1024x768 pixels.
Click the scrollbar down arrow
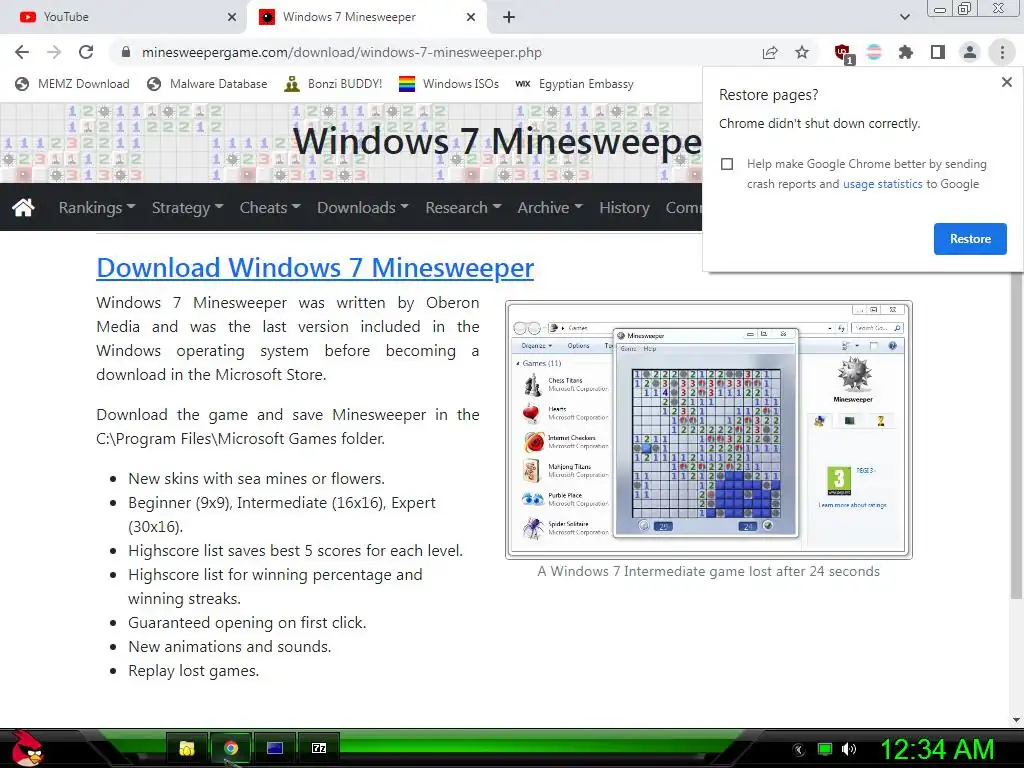click(x=1016, y=720)
